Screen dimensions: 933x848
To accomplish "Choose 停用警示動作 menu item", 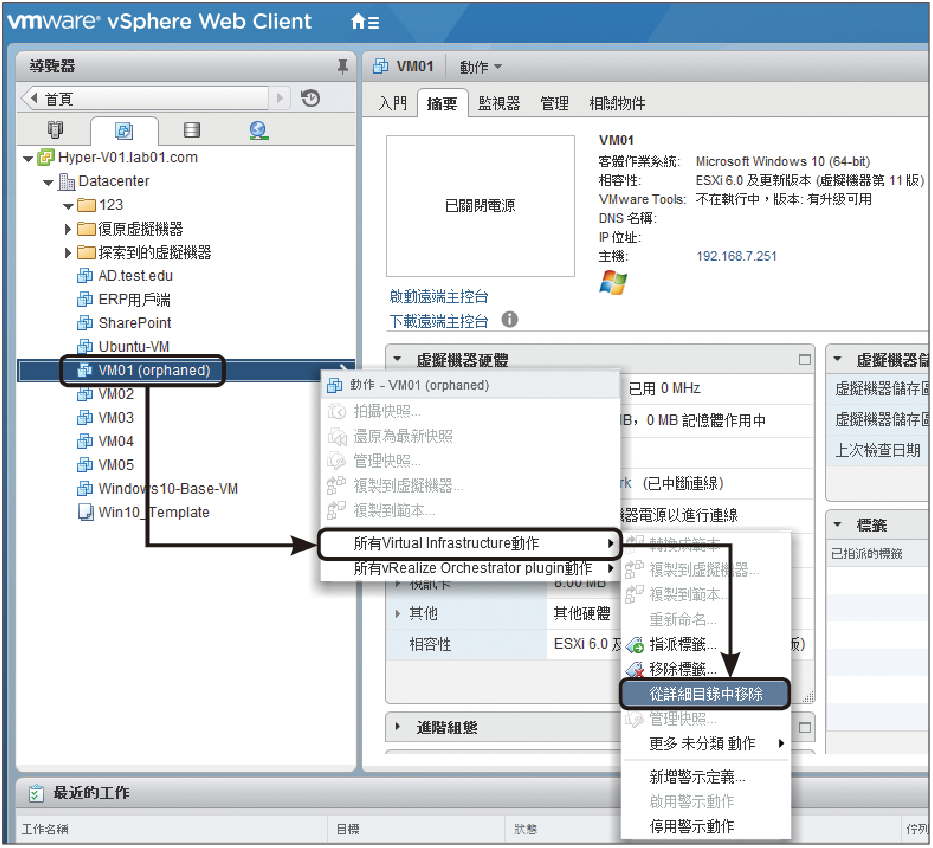I will click(706, 826).
